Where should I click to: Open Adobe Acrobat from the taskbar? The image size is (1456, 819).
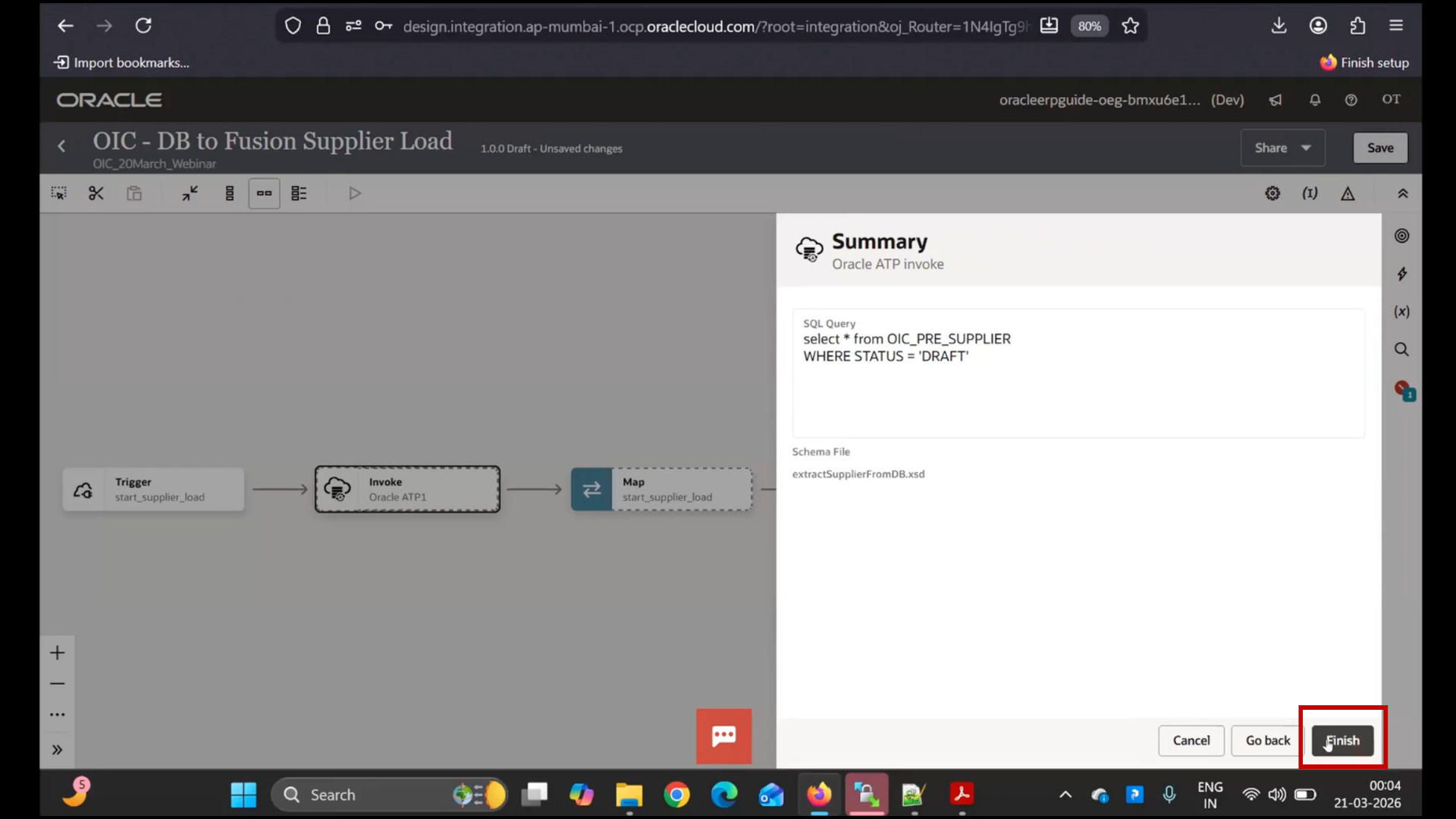962,795
